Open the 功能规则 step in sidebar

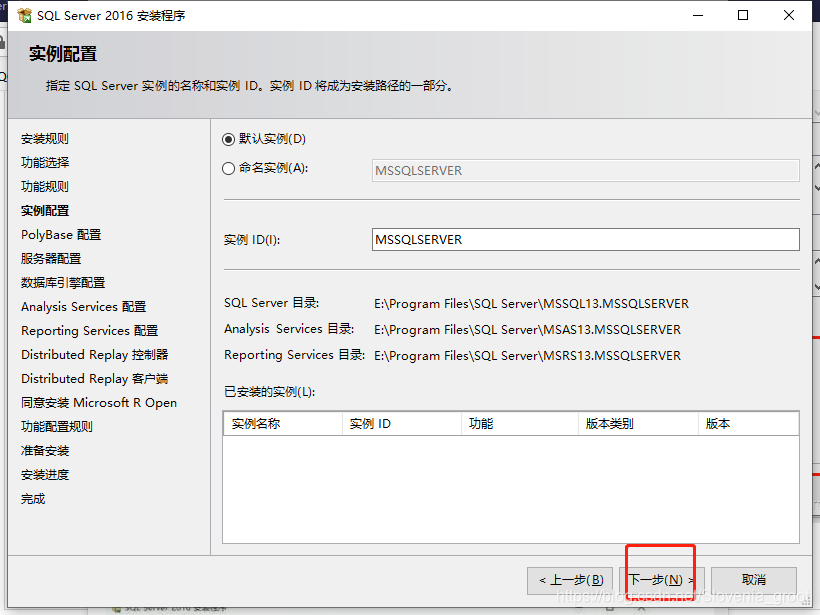pyautogui.click(x=45, y=187)
